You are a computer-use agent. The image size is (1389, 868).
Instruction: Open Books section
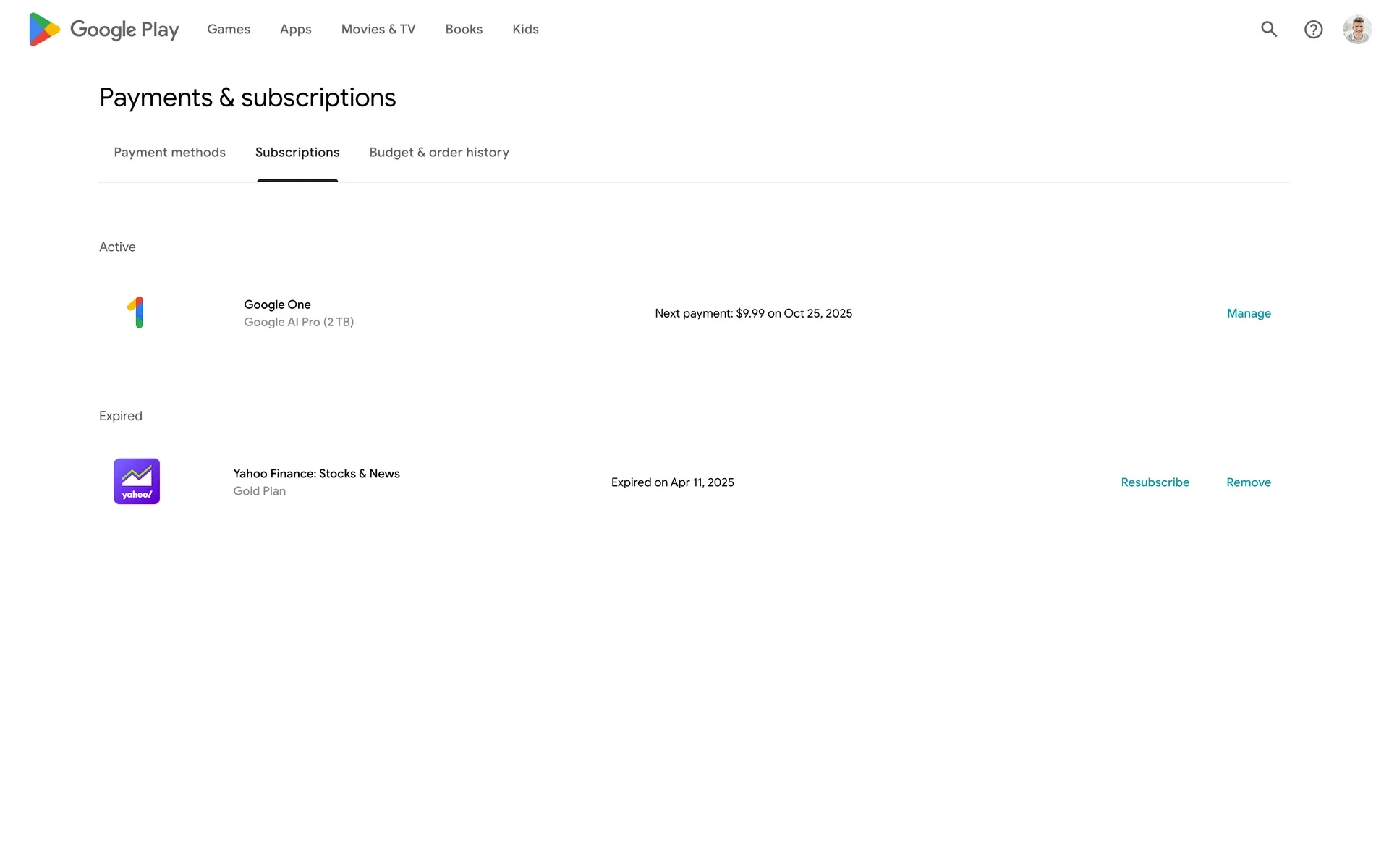click(x=464, y=30)
